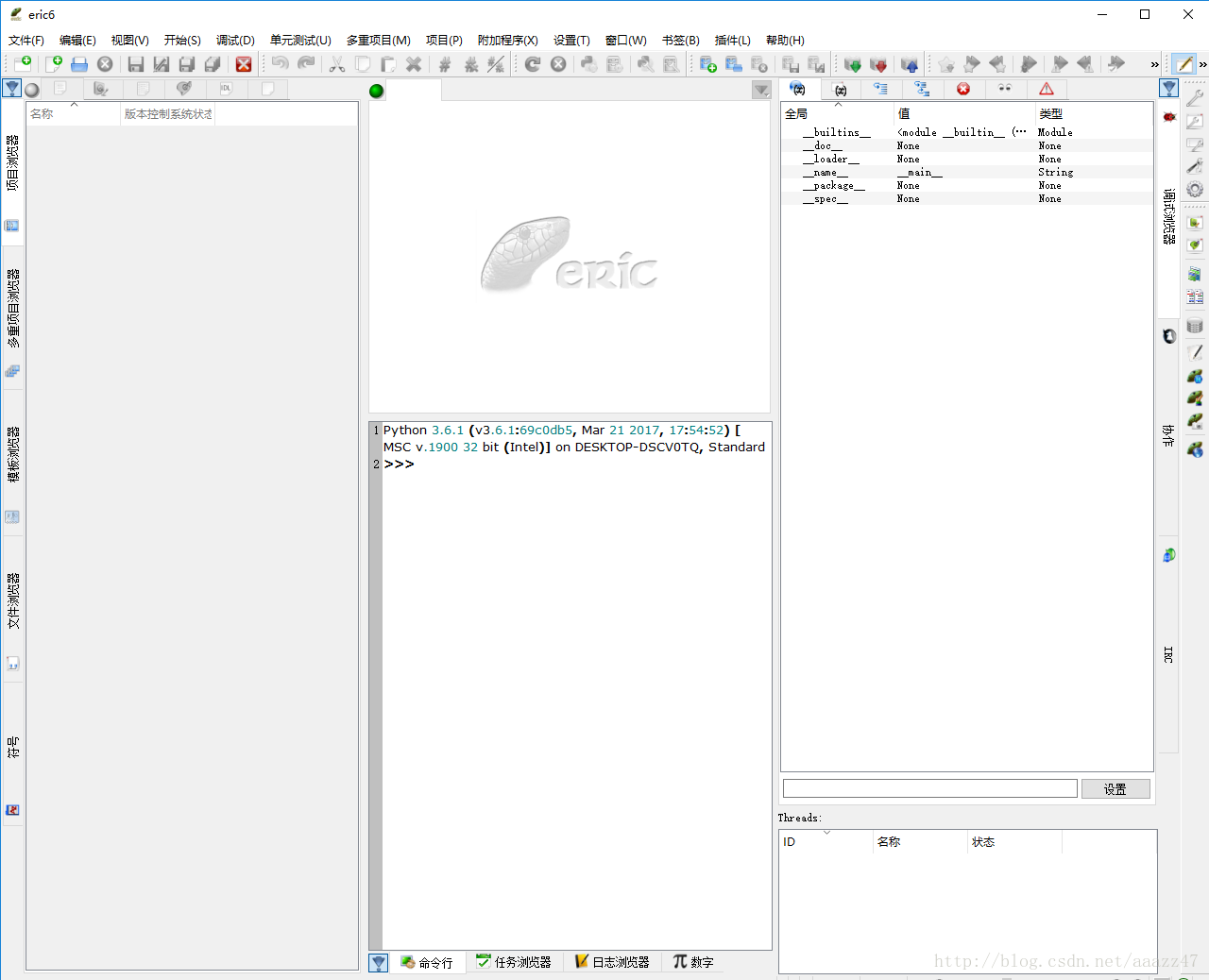The width and height of the screenshot is (1209, 980).
Task: Open the 调试(D) menu
Action: [x=235, y=40]
